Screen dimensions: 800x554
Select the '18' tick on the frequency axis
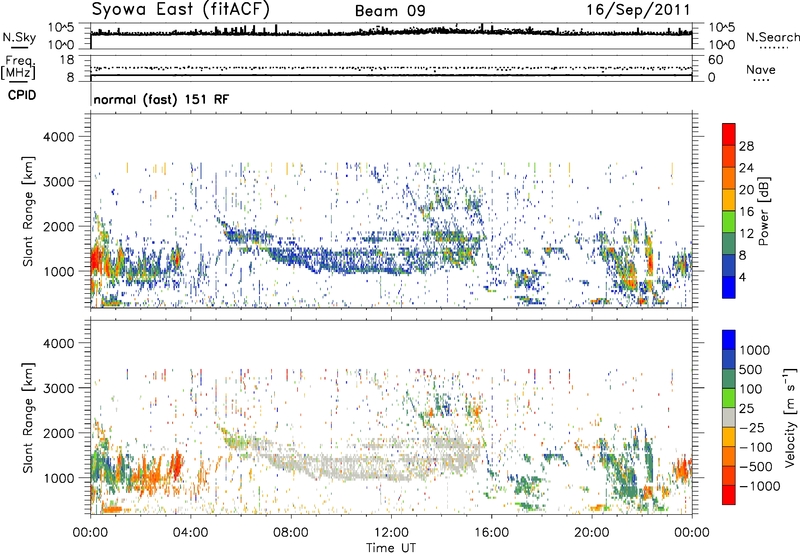(67, 60)
